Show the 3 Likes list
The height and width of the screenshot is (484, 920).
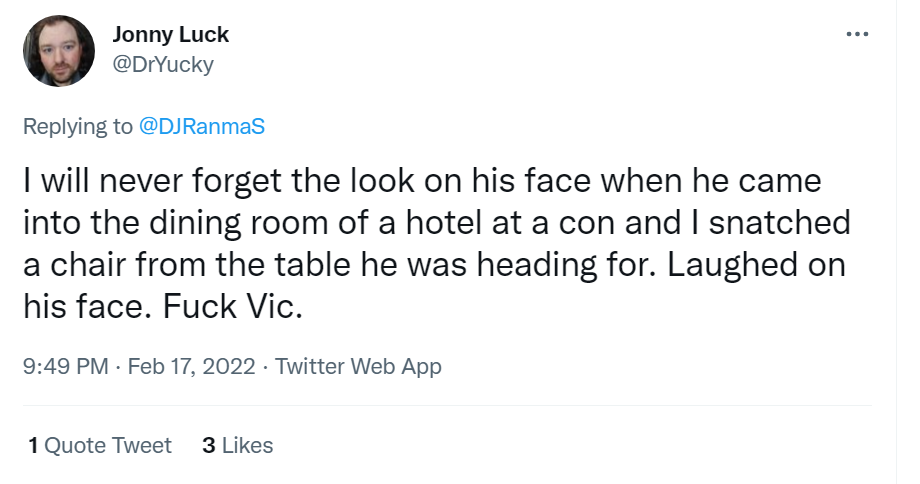tap(238, 445)
